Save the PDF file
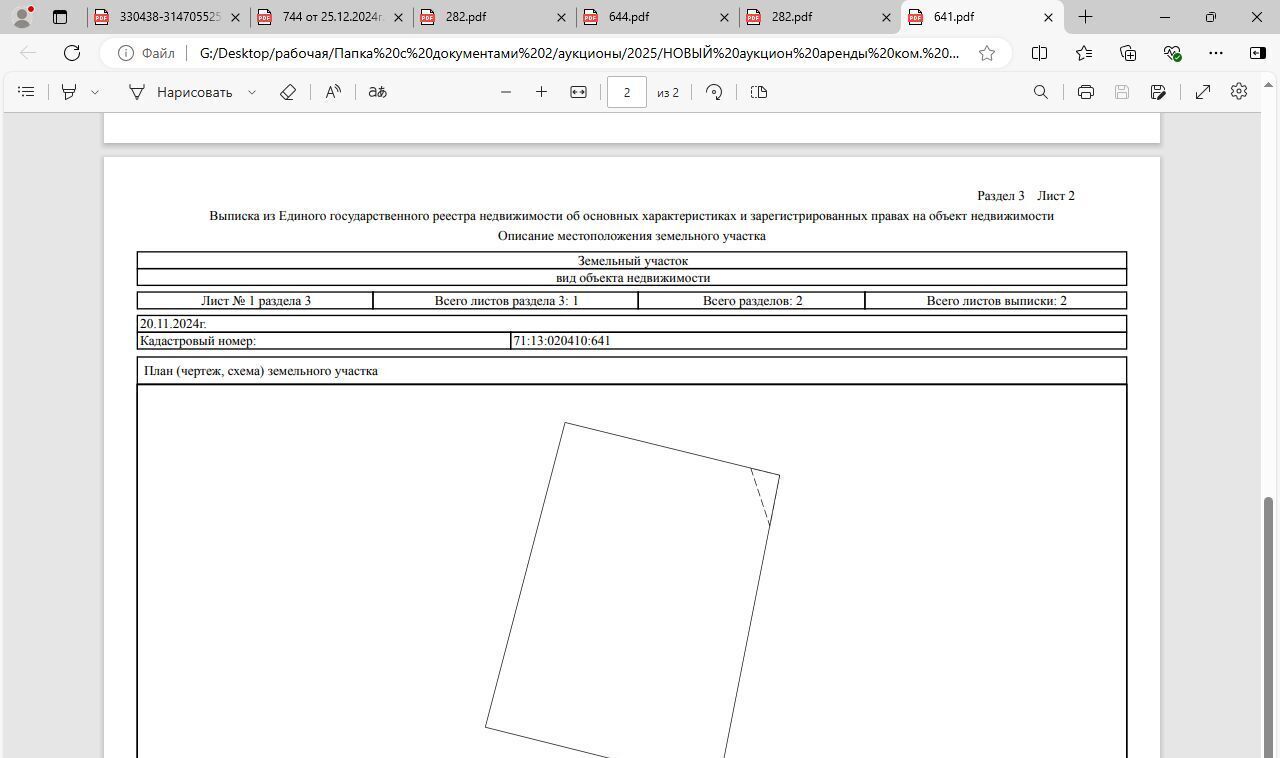 click(x=1122, y=92)
